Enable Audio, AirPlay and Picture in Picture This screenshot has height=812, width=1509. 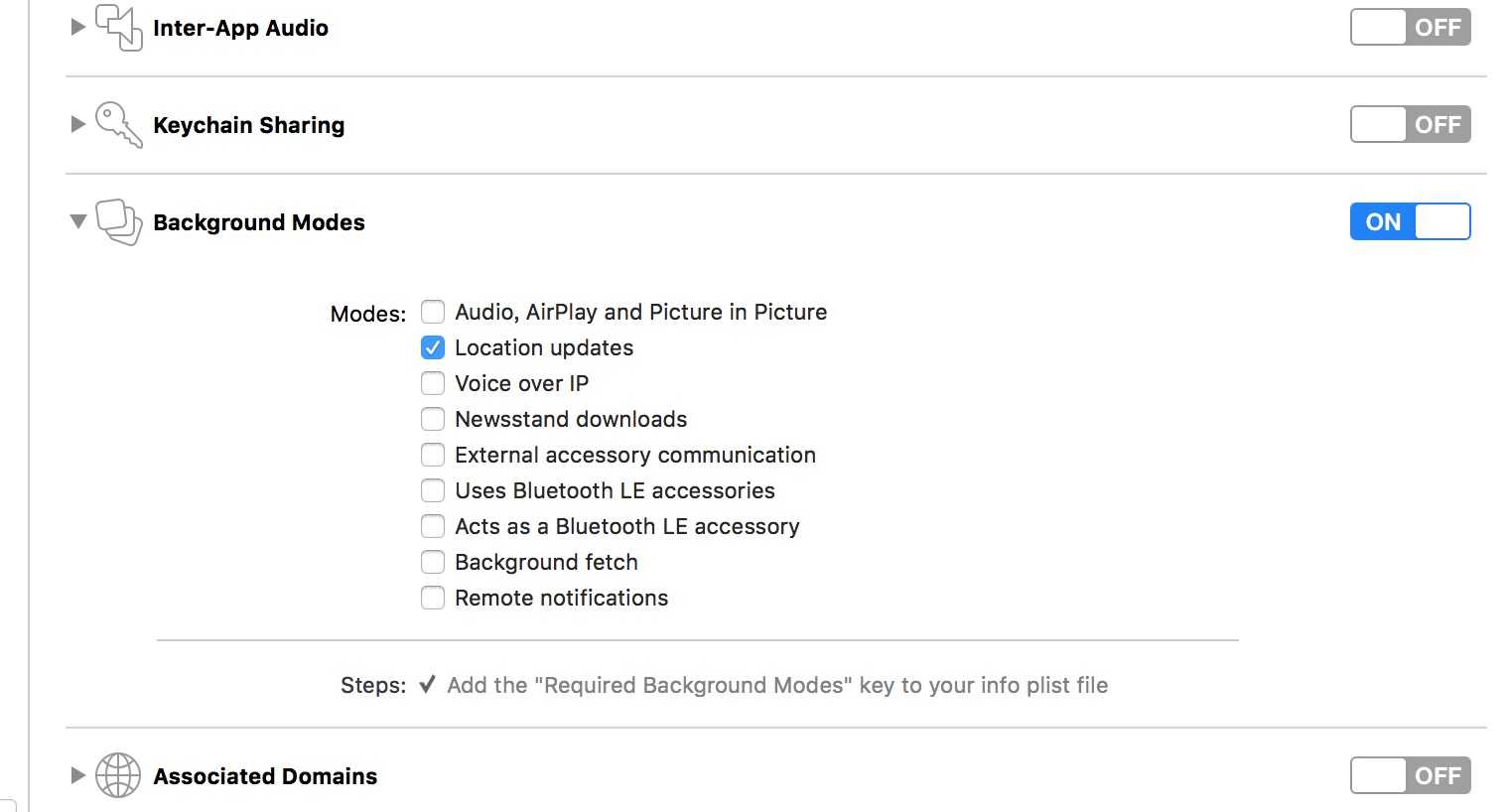(x=433, y=312)
